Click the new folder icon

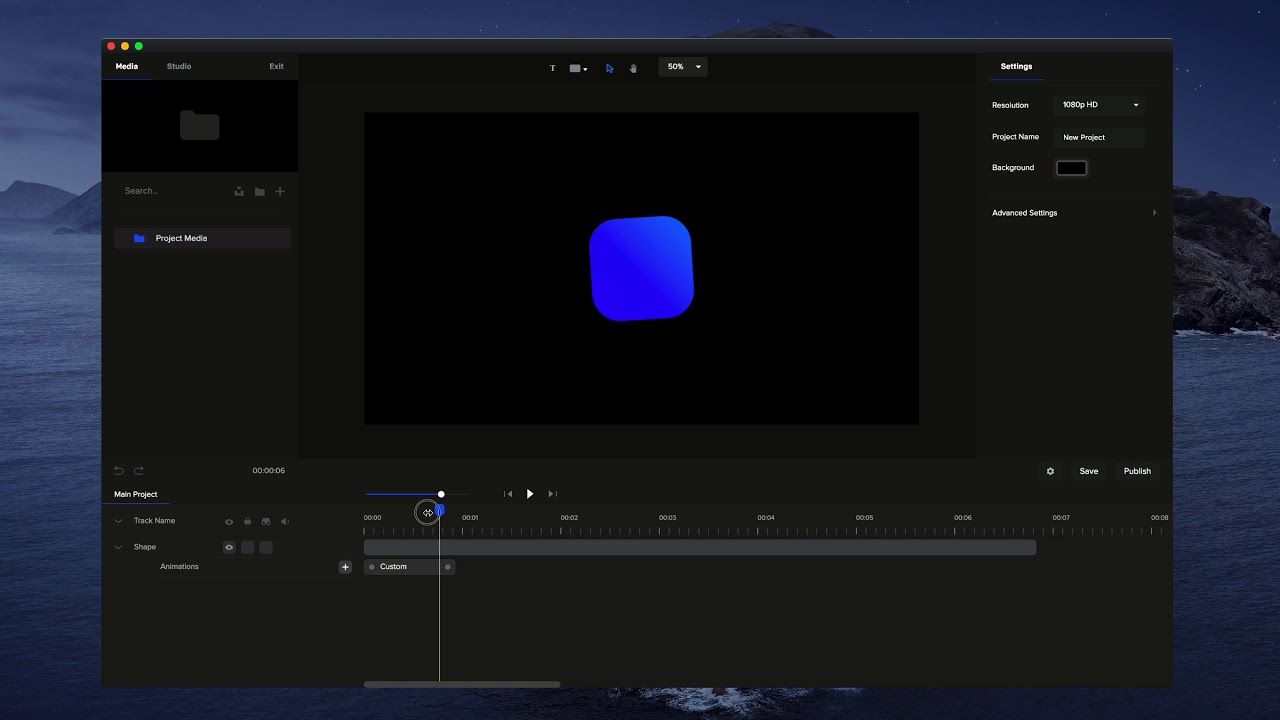(260, 191)
